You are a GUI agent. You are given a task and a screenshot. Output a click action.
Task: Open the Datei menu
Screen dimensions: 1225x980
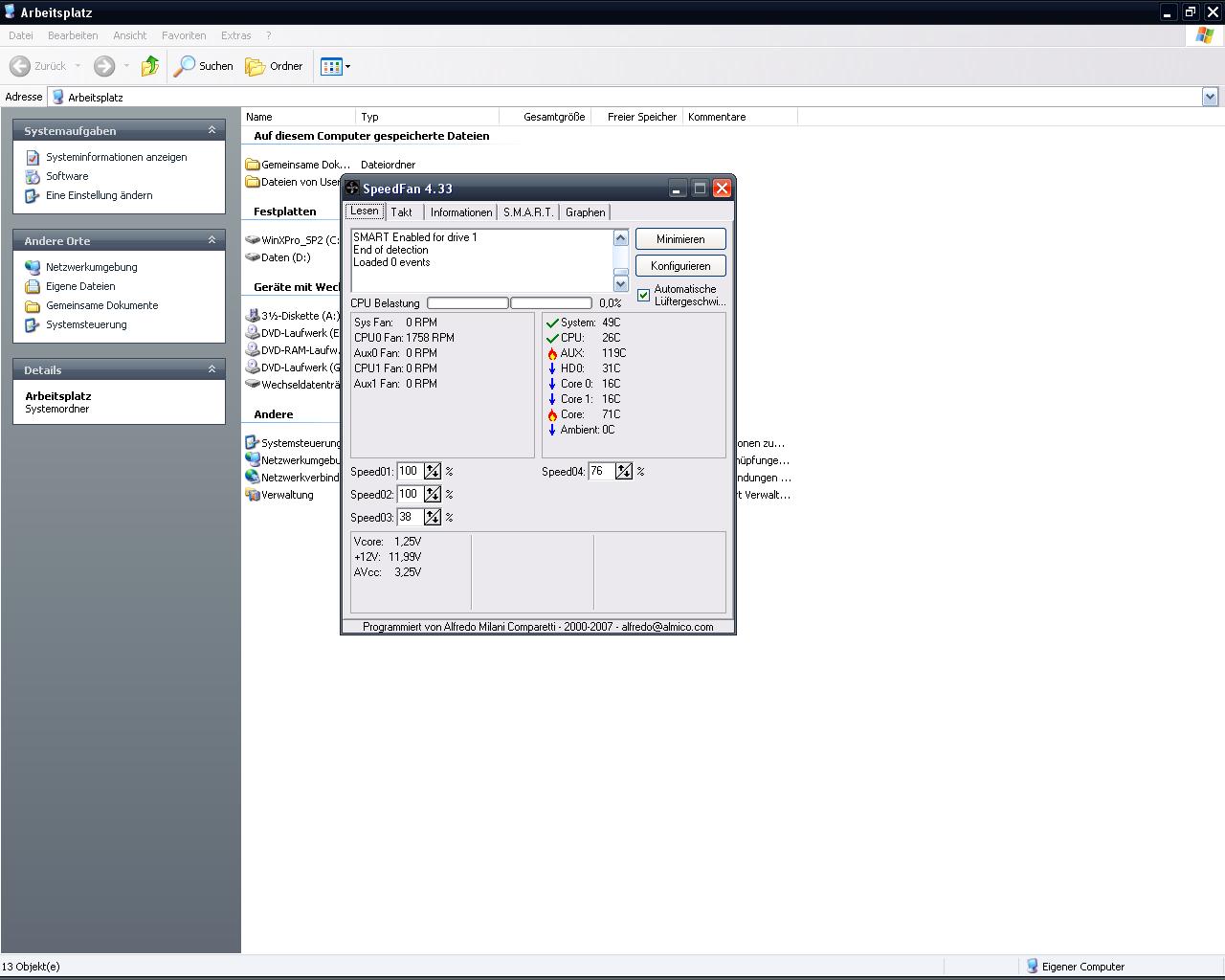[x=20, y=35]
